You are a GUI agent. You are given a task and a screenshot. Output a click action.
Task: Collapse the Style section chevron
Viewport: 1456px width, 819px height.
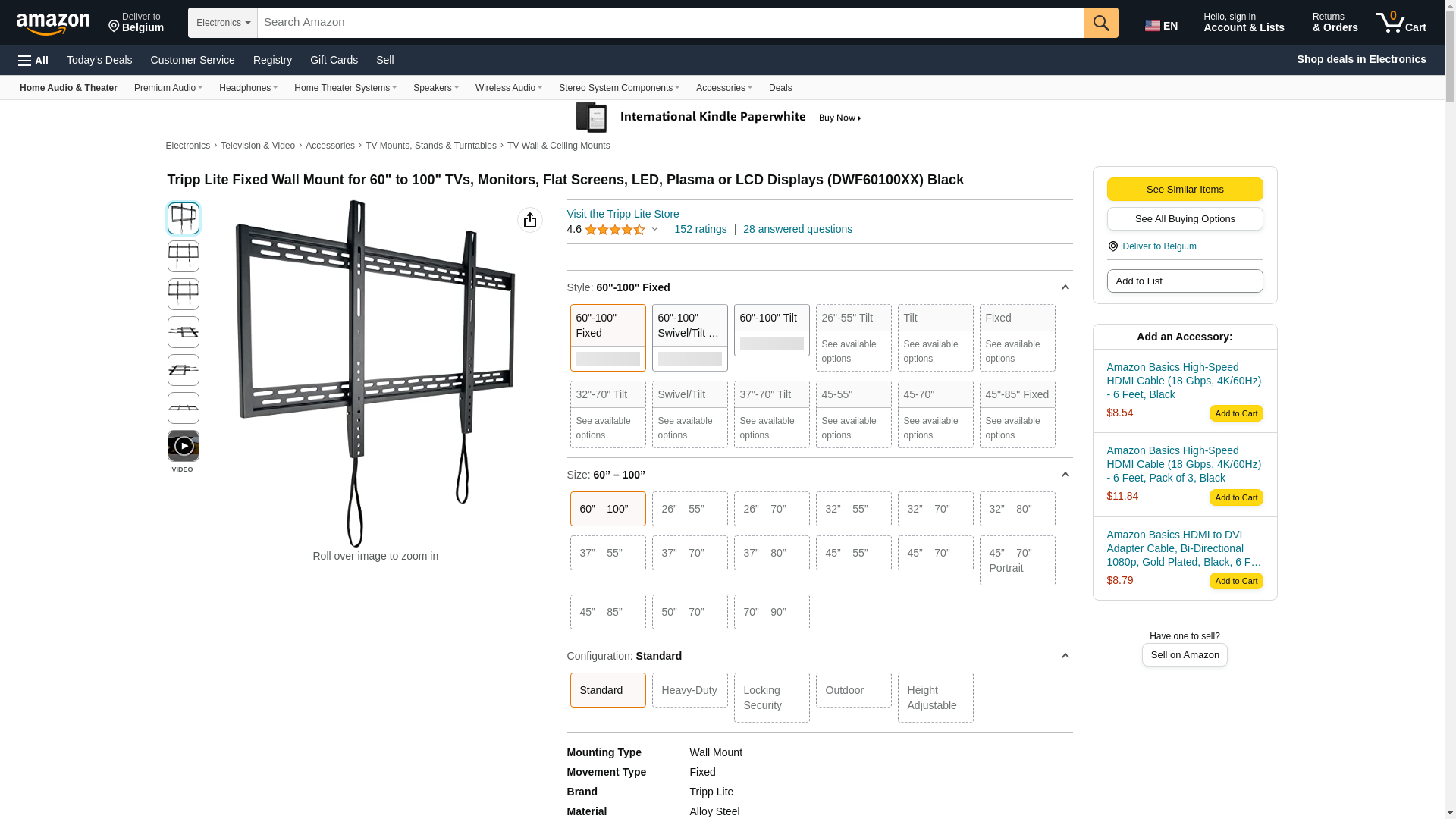(x=1065, y=287)
